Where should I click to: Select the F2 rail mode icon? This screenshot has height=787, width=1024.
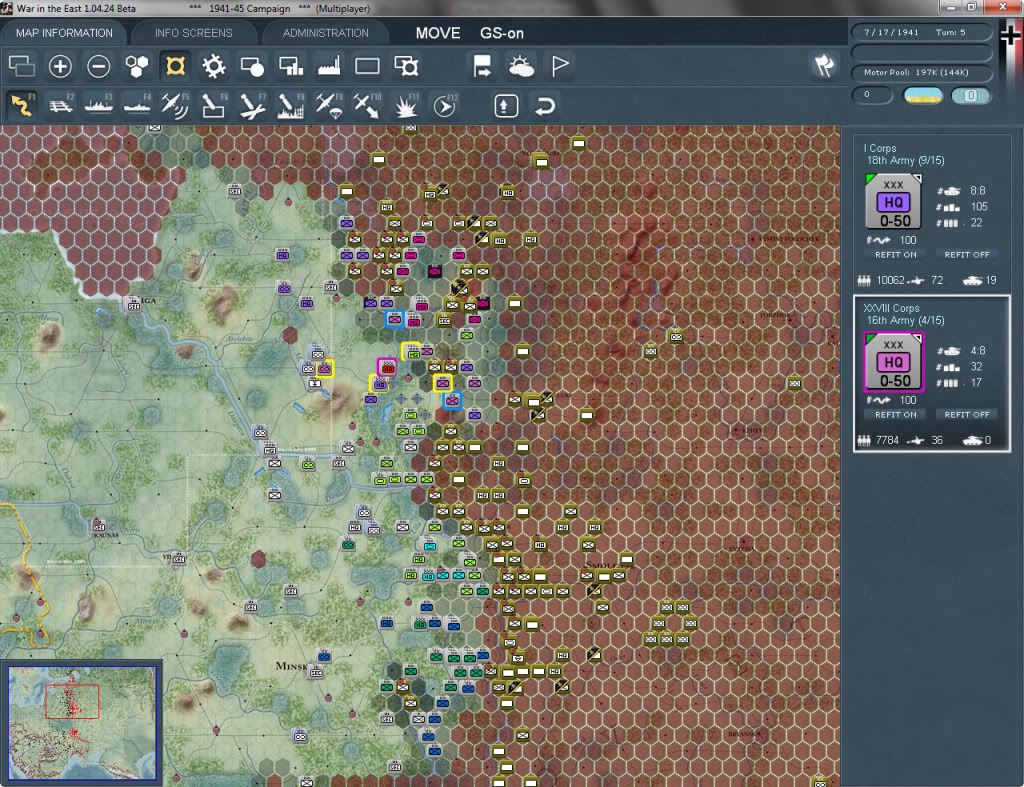point(61,106)
